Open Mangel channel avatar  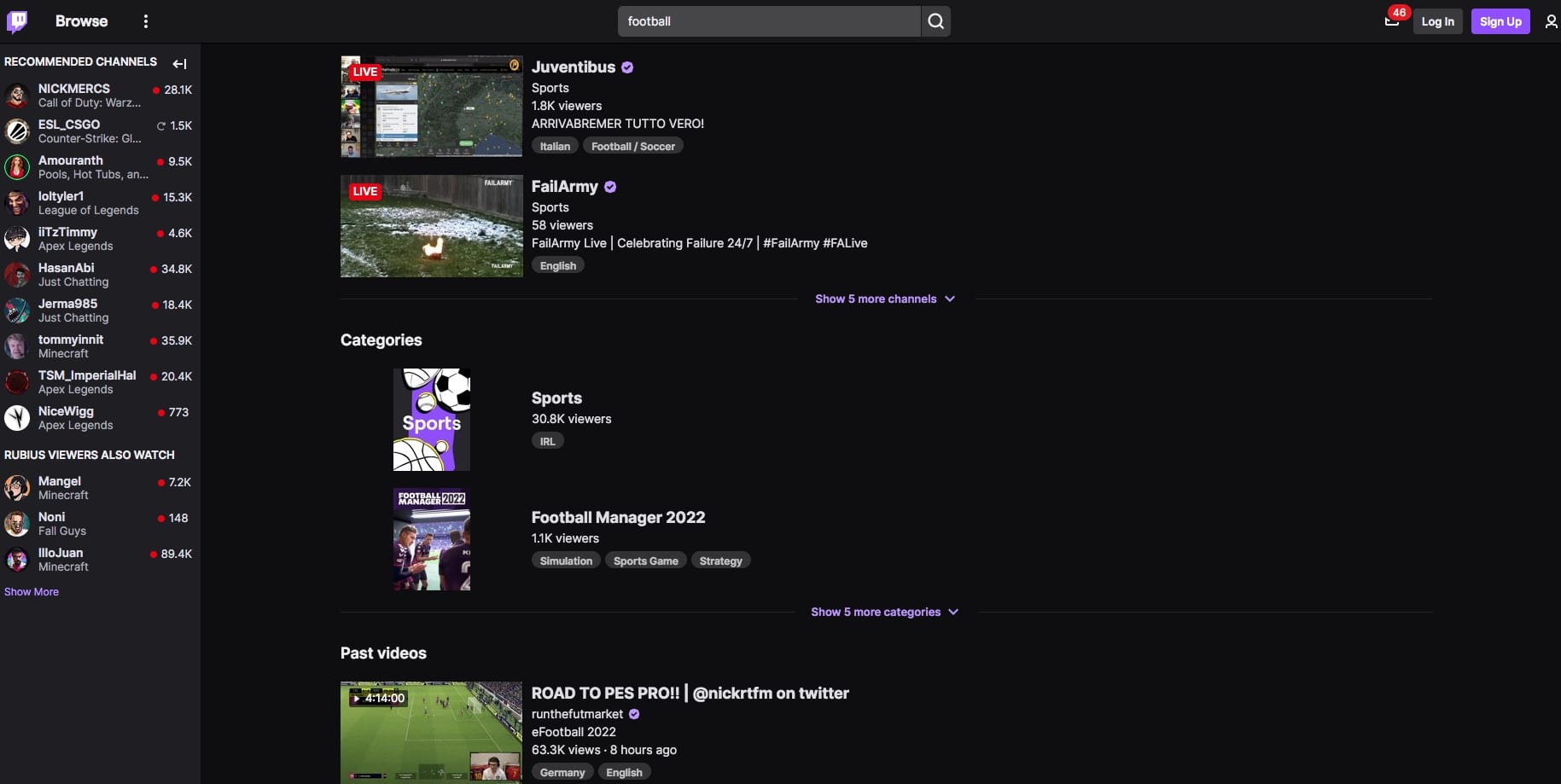[17, 488]
